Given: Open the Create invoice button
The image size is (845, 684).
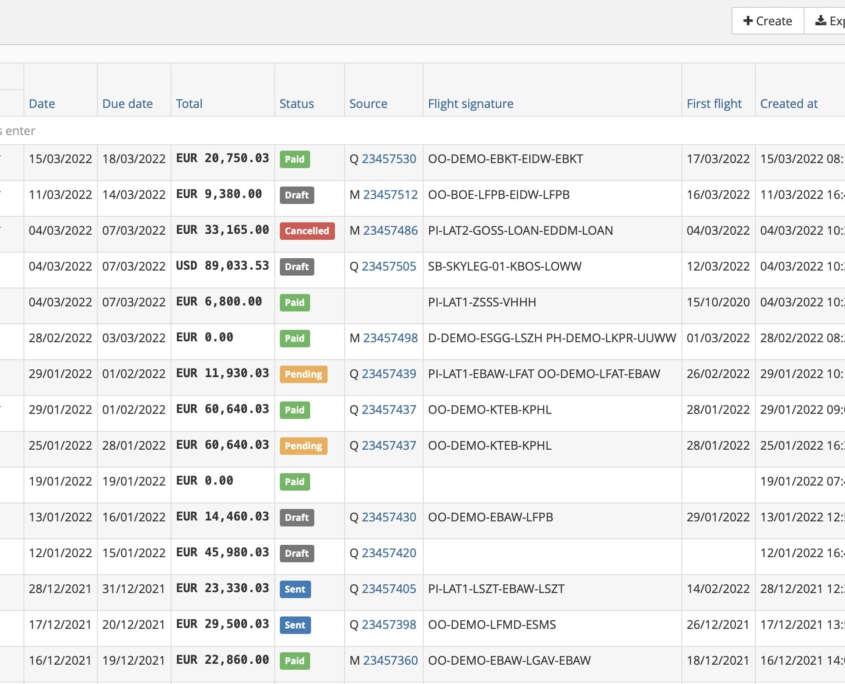Looking at the screenshot, I should tap(767, 20).
